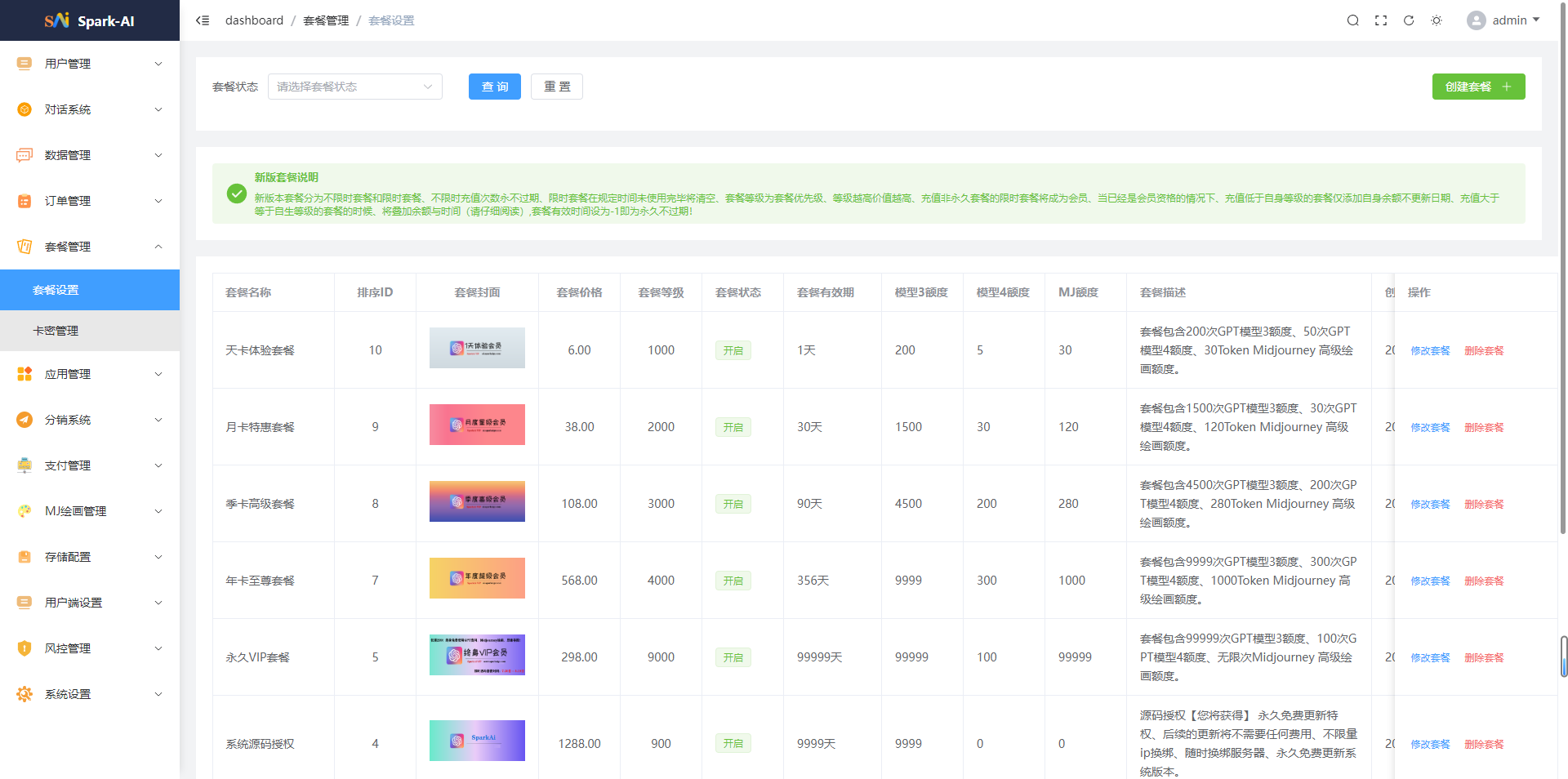Click the search icon in the header
The height and width of the screenshot is (779, 1568).
(x=1352, y=20)
